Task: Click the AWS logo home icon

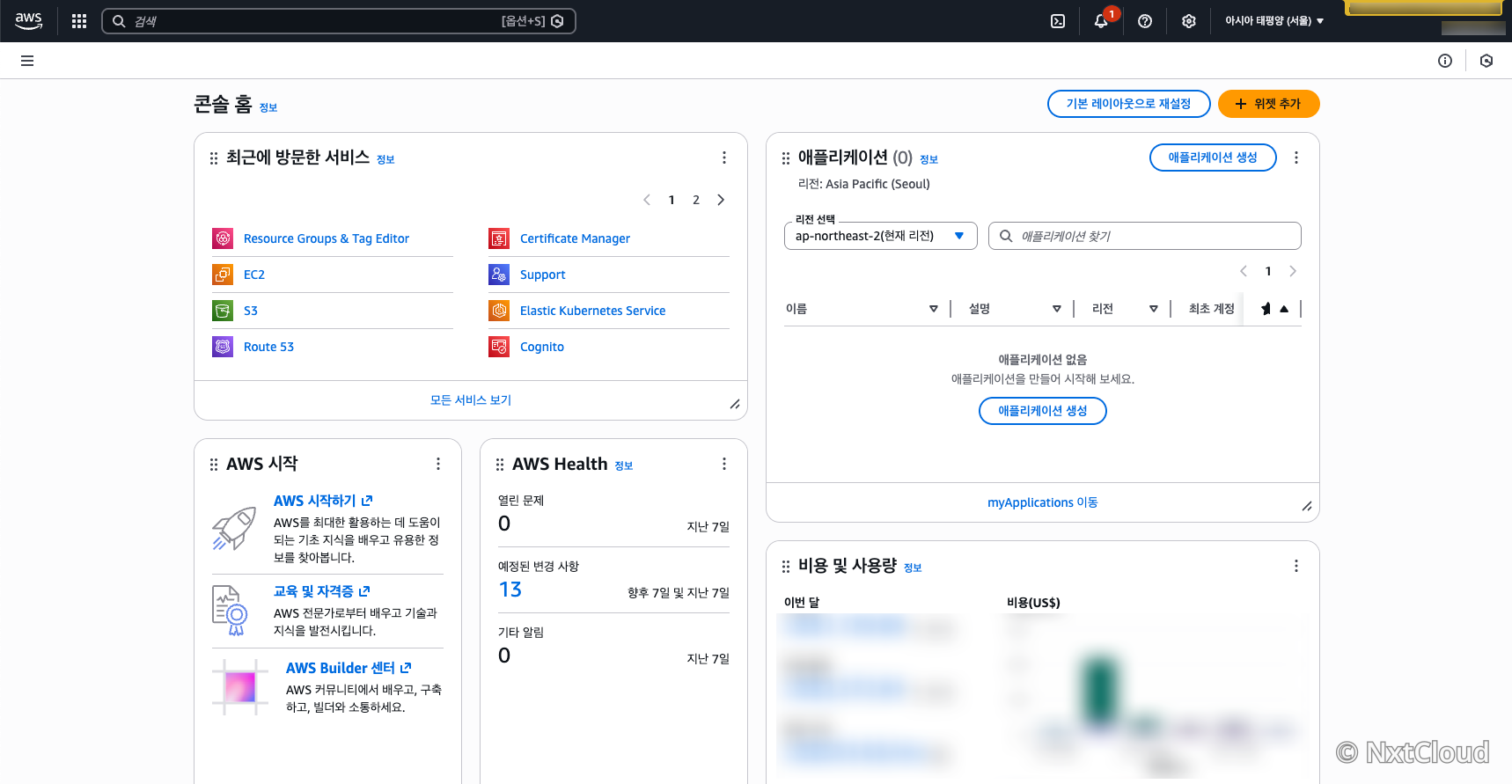Action: [x=28, y=21]
